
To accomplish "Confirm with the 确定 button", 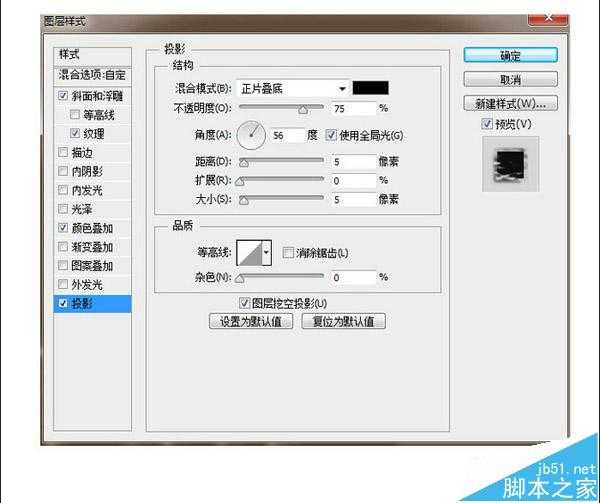I will tap(510, 55).
